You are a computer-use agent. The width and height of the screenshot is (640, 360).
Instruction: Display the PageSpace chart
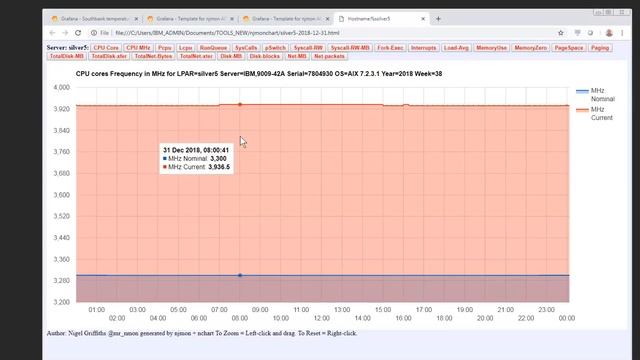click(x=569, y=48)
